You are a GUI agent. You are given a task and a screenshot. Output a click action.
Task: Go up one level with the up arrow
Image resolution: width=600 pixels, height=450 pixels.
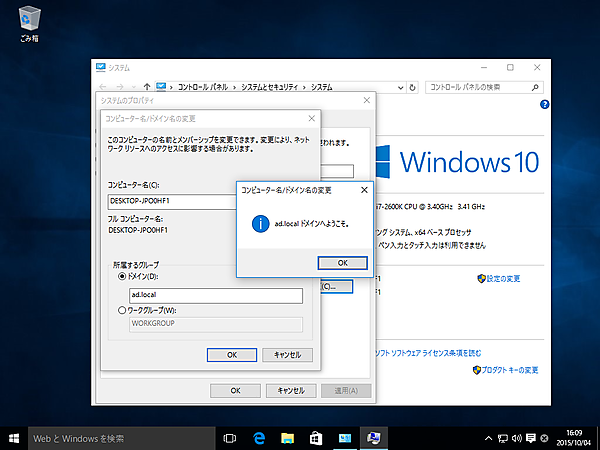tap(147, 87)
